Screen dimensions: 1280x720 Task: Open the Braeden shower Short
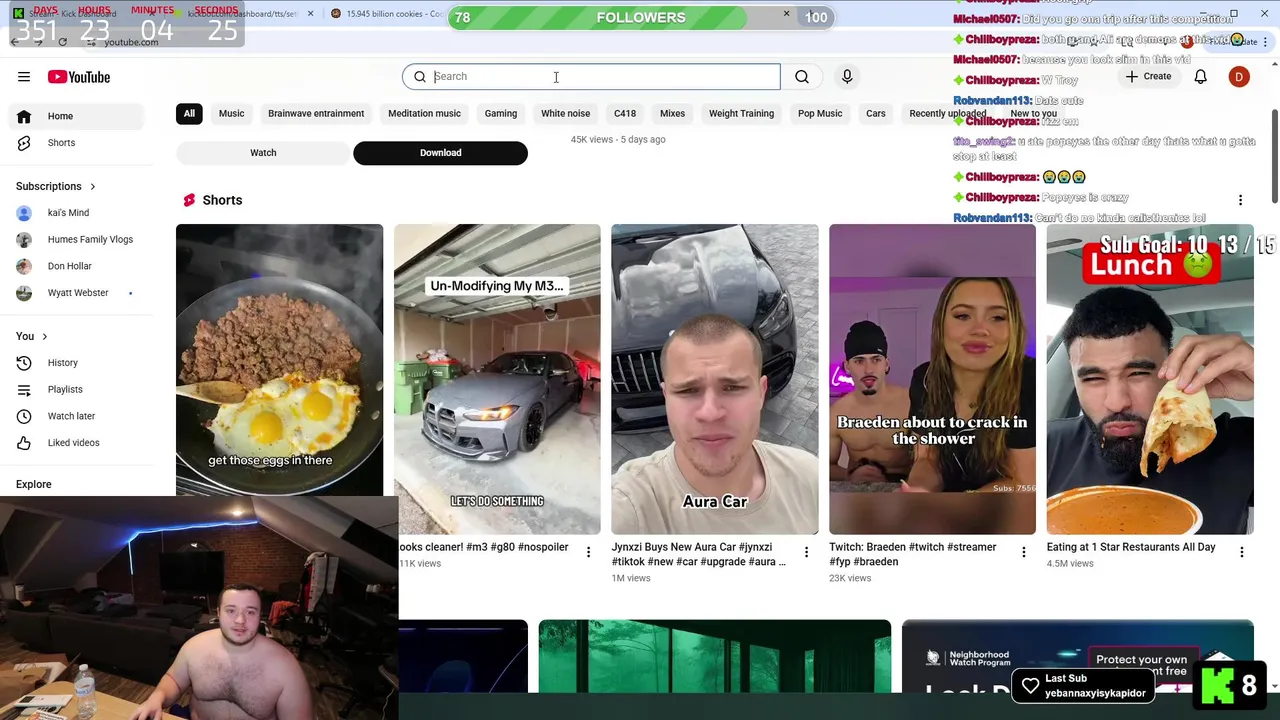click(932, 379)
